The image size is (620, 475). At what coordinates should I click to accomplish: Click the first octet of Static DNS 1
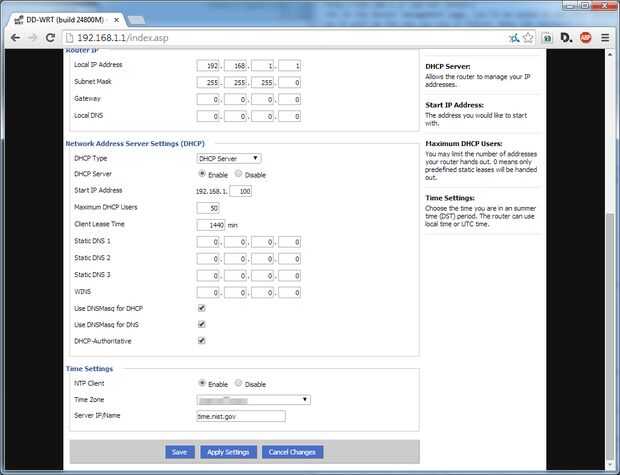coord(208,242)
